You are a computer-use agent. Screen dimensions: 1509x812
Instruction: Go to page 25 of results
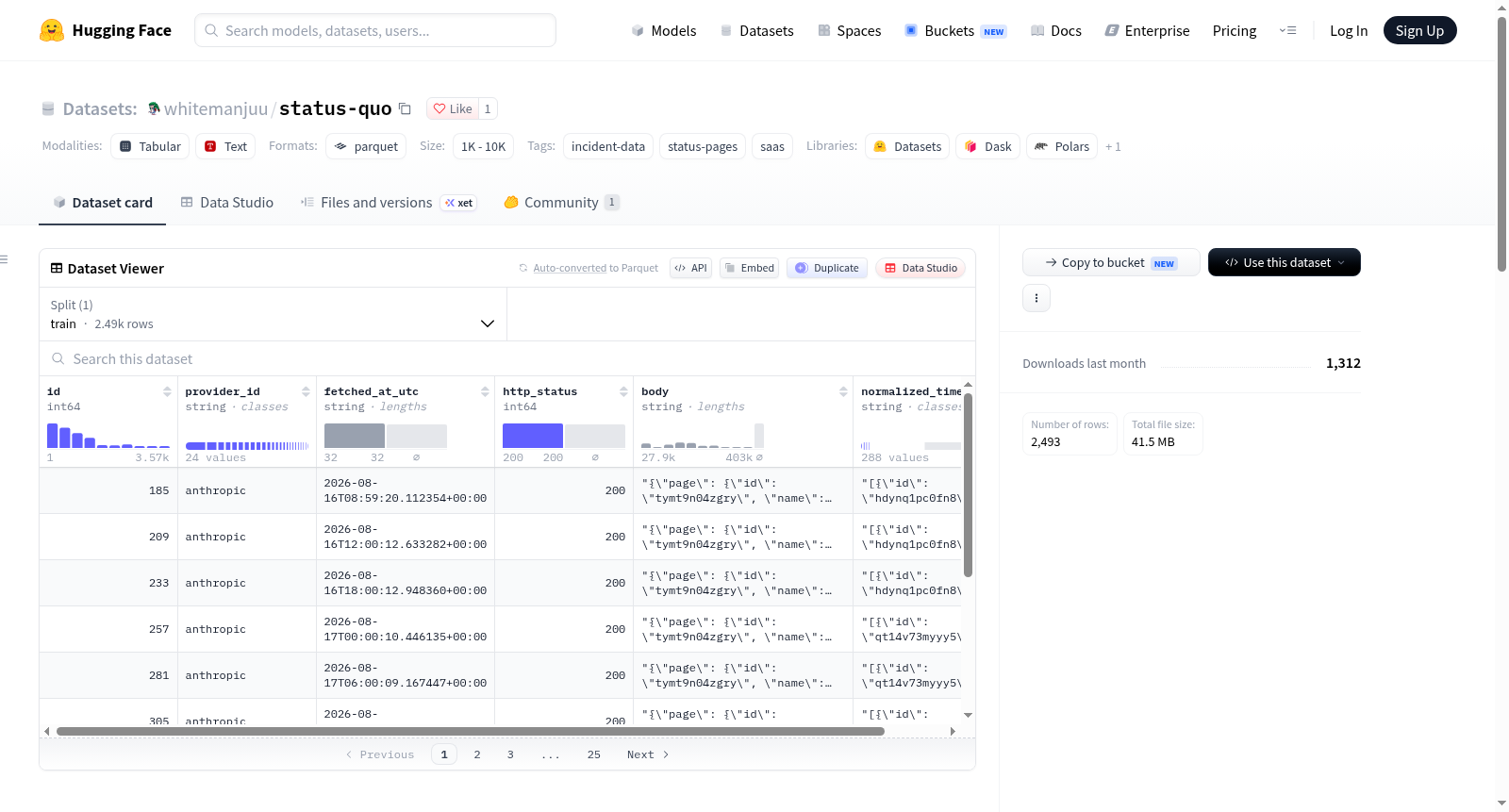pos(594,754)
